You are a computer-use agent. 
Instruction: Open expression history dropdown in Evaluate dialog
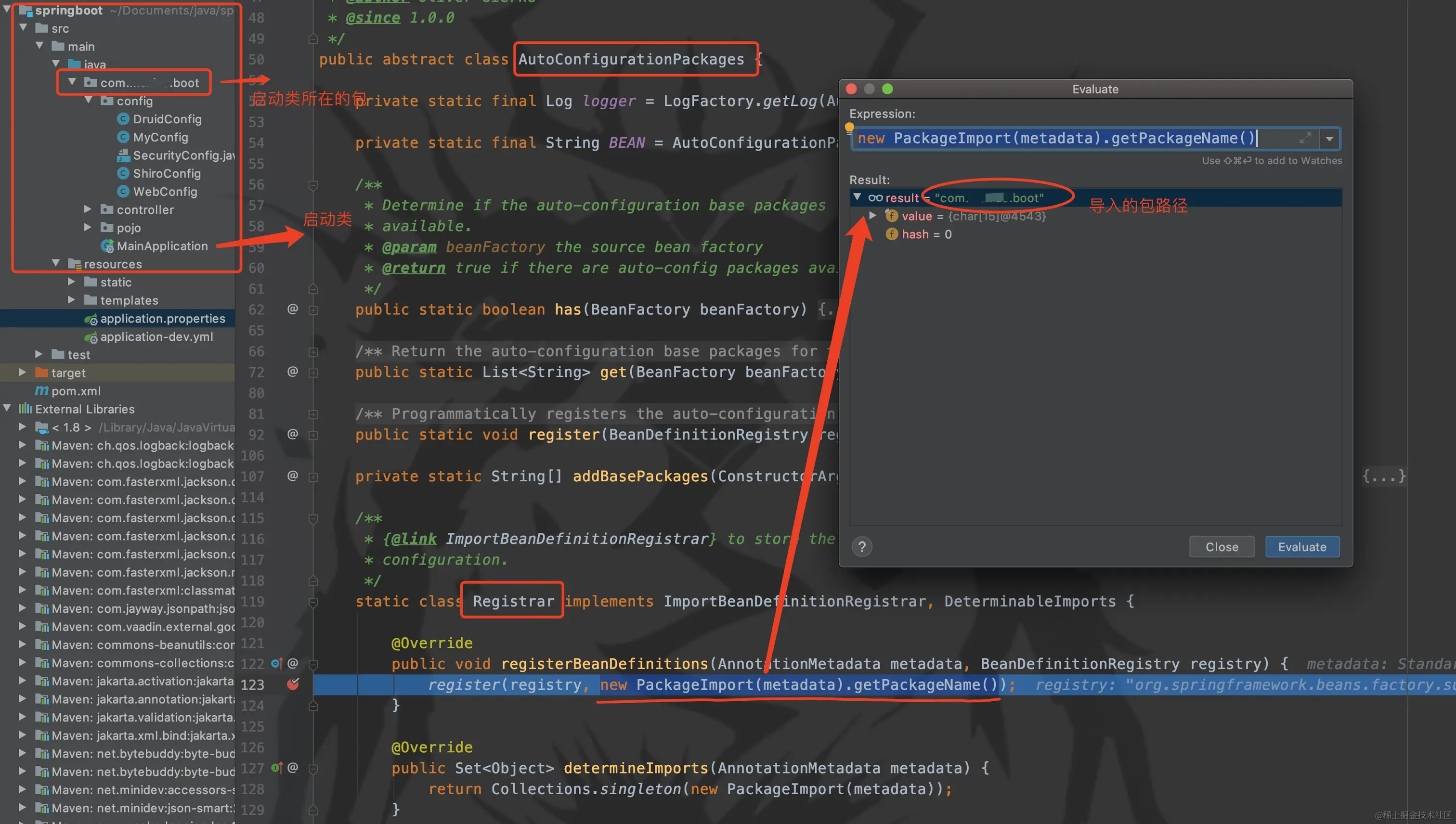coord(1329,139)
